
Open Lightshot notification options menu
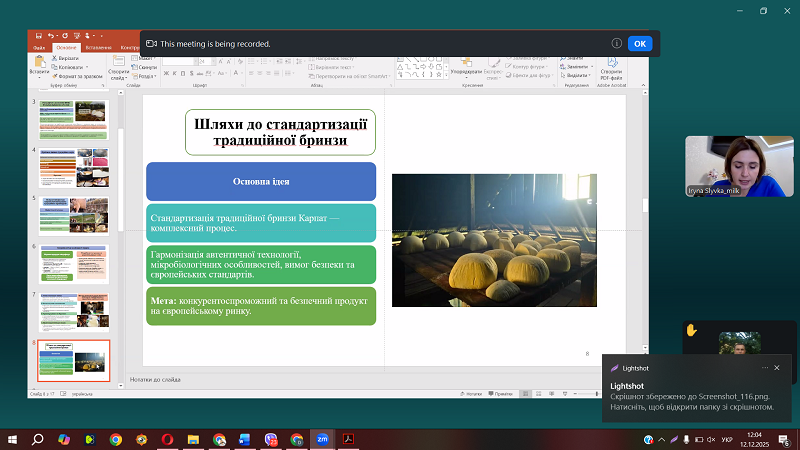click(765, 368)
